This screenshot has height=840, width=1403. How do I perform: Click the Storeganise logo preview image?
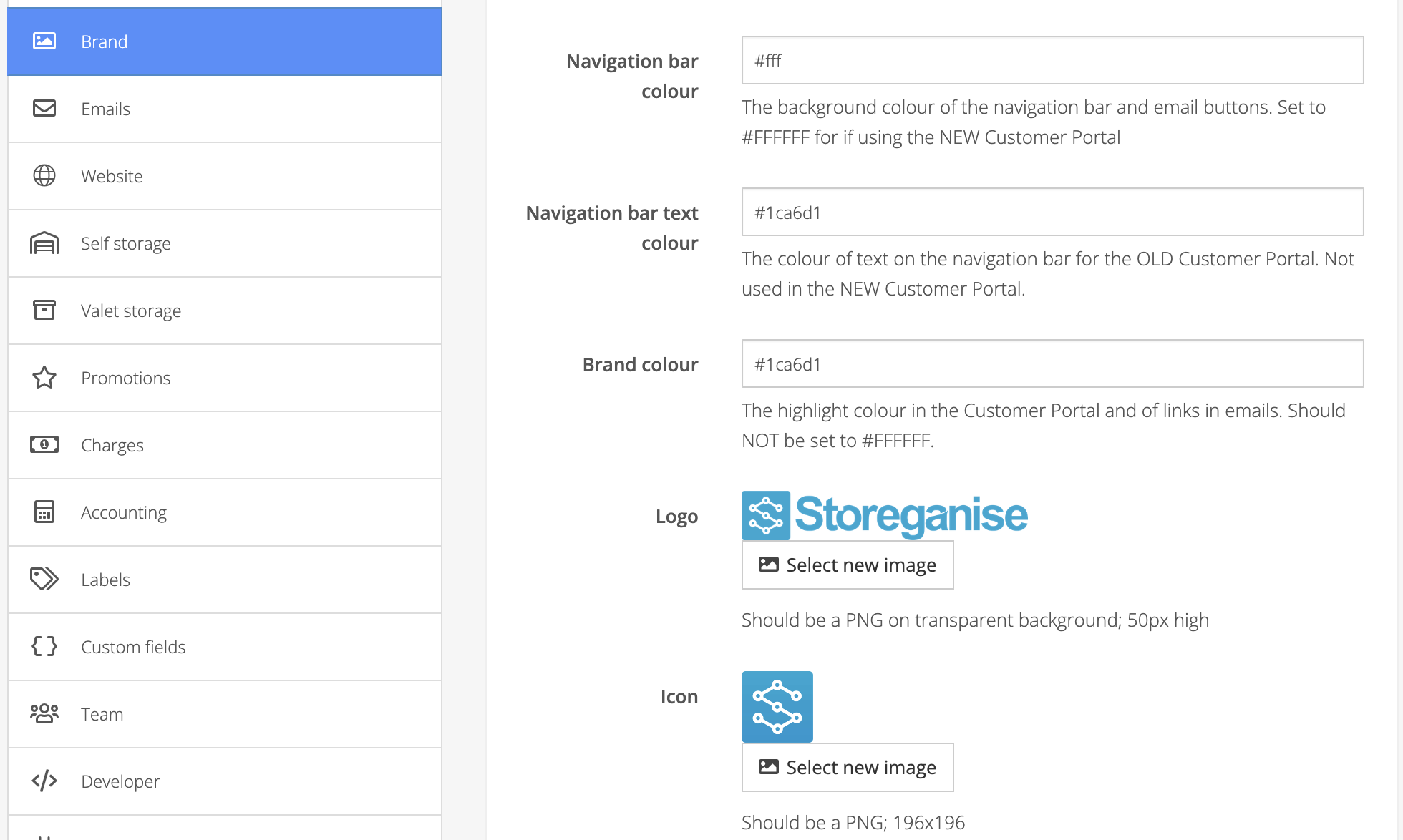pos(885,515)
